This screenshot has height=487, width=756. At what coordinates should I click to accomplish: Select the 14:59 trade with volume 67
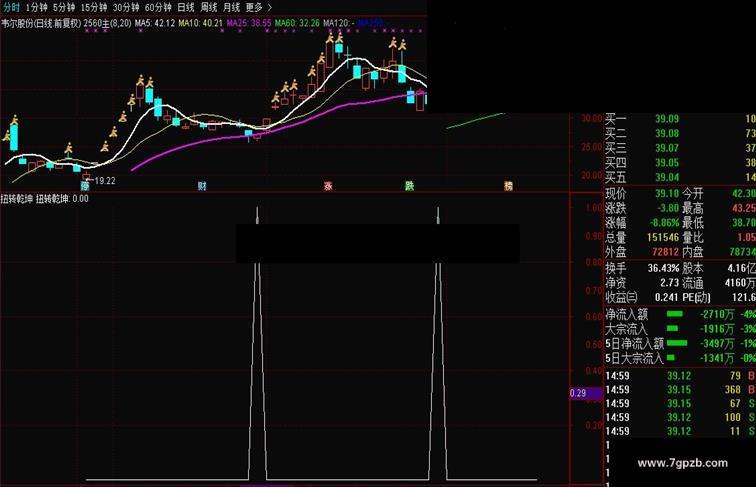click(680, 404)
